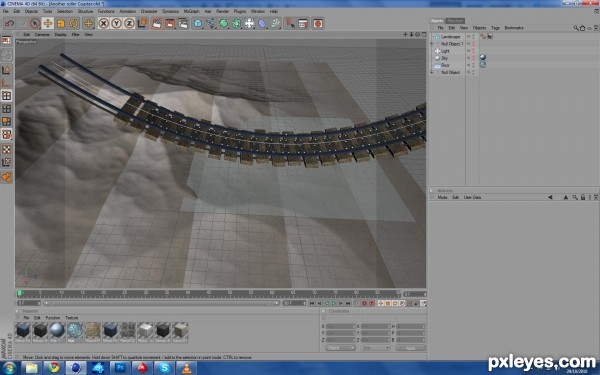Screen dimensions: 600x375
Task: Activate the Move tool in top toolbar
Action: pos(48,23)
